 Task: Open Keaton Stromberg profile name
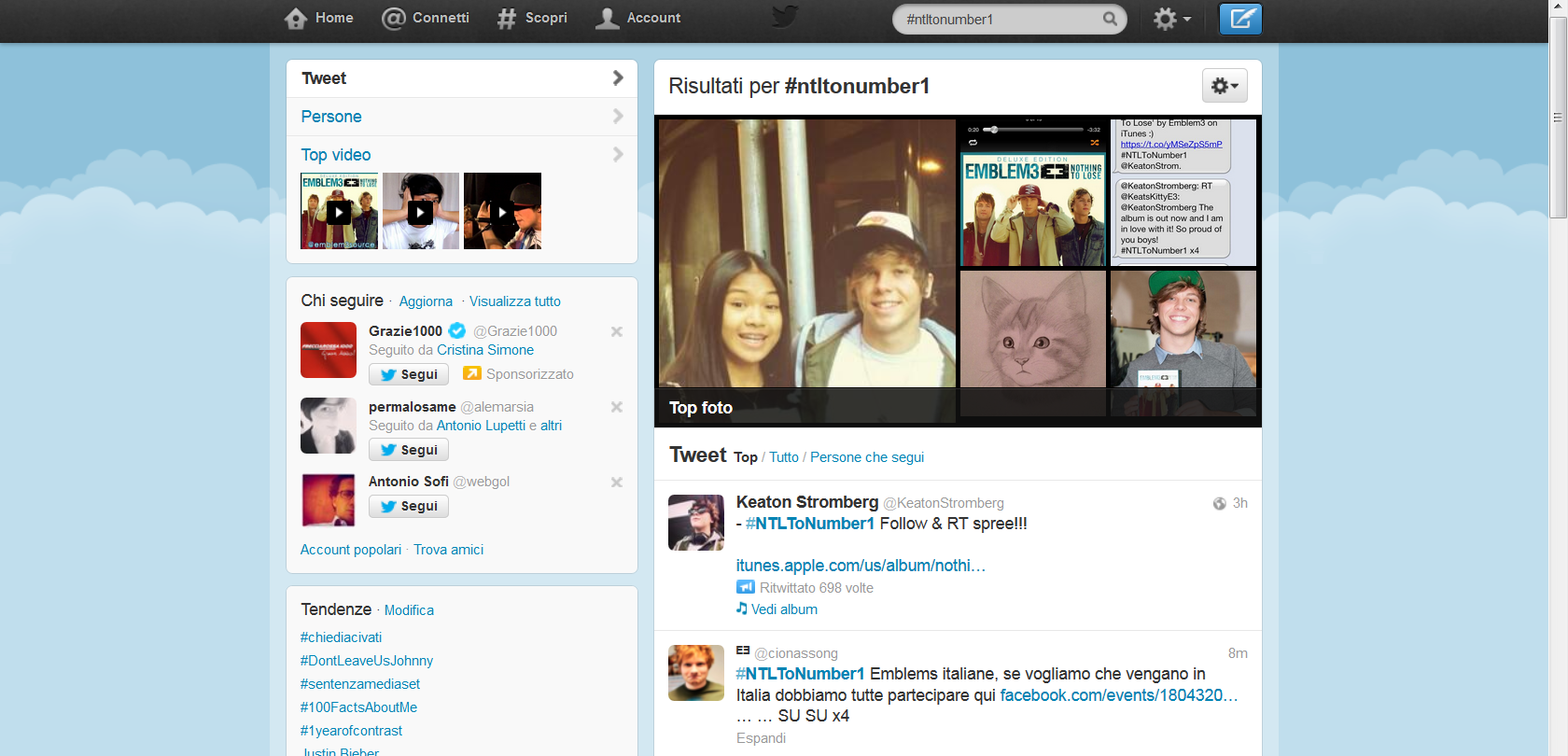point(807,502)
